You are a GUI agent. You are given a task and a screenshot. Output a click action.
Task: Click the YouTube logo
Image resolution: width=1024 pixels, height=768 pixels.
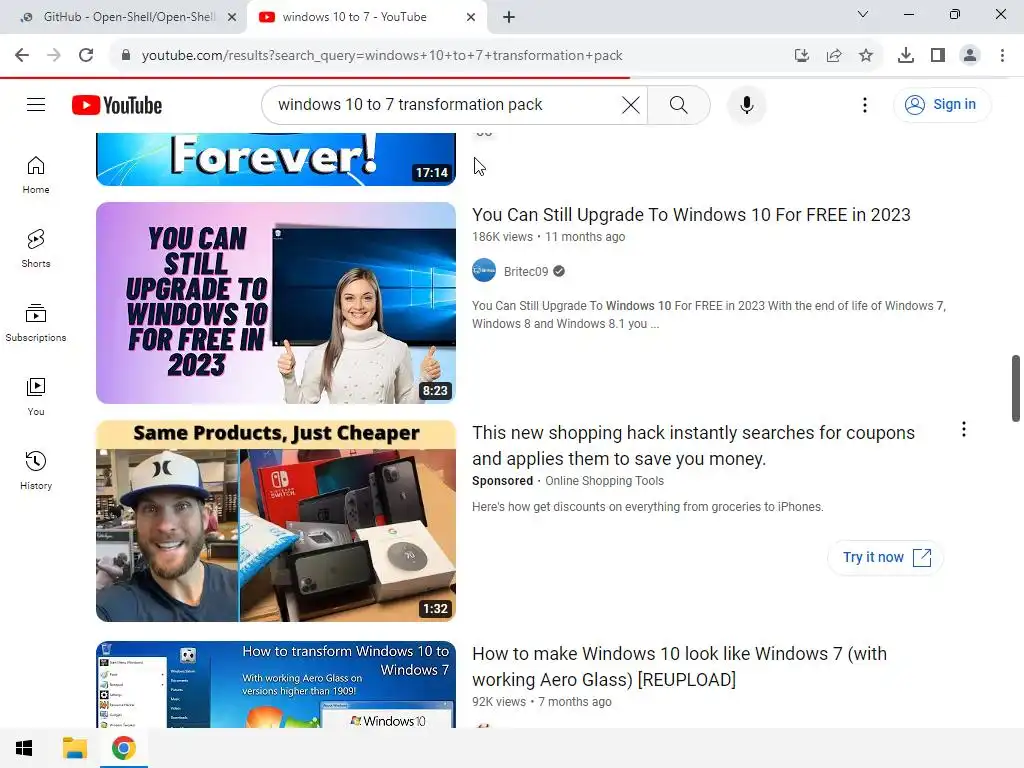(117, 105)
